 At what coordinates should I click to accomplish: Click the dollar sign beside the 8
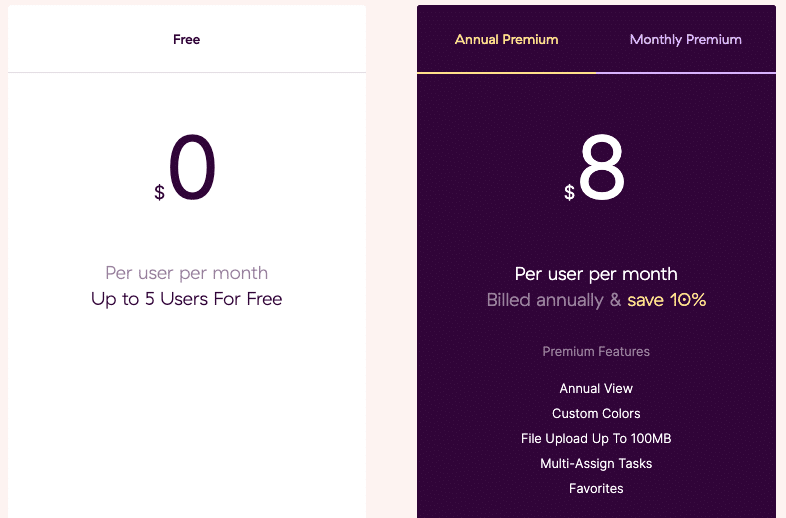tap(569, 192)
